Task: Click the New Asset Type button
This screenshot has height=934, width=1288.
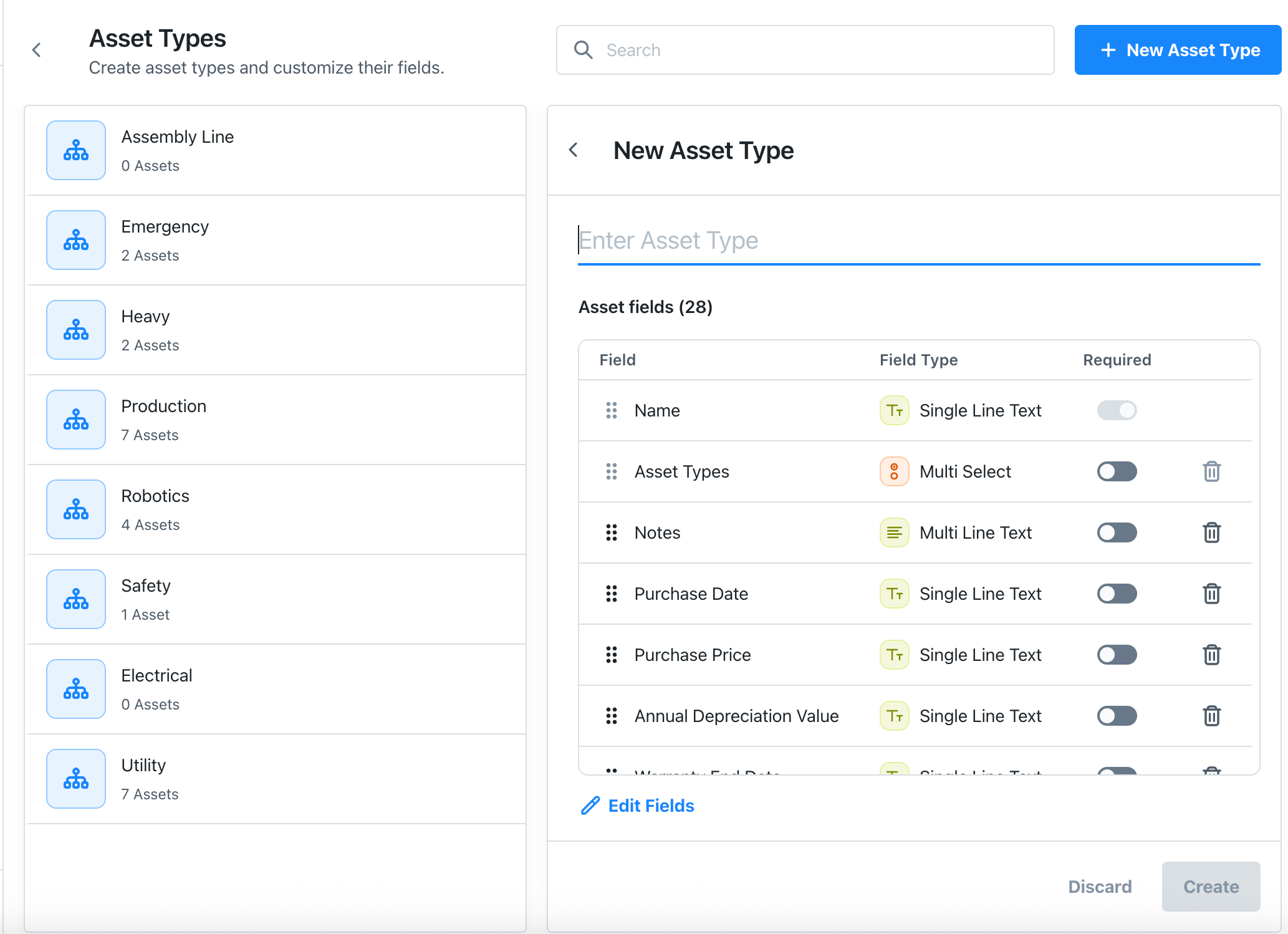Action: tap(1178, 50)
